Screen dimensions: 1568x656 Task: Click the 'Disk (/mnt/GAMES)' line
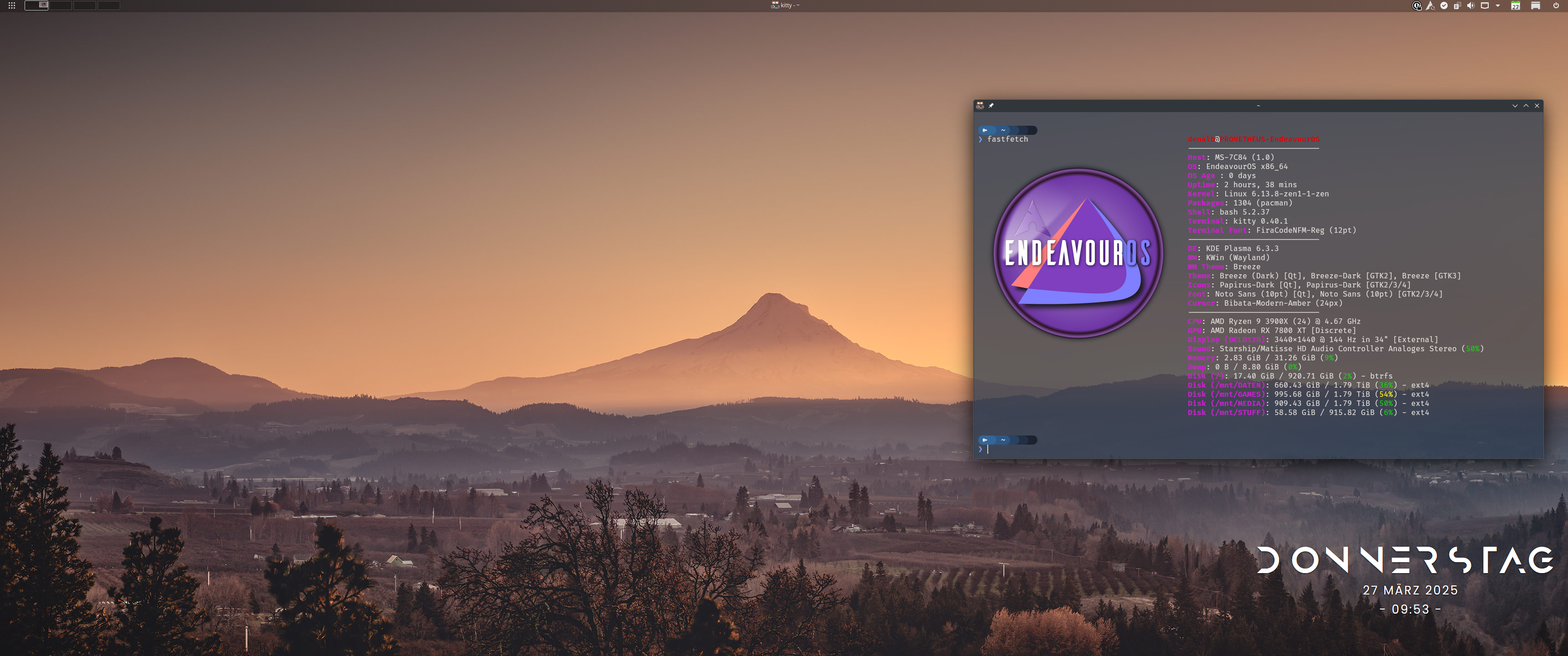tap(1308, 395)
